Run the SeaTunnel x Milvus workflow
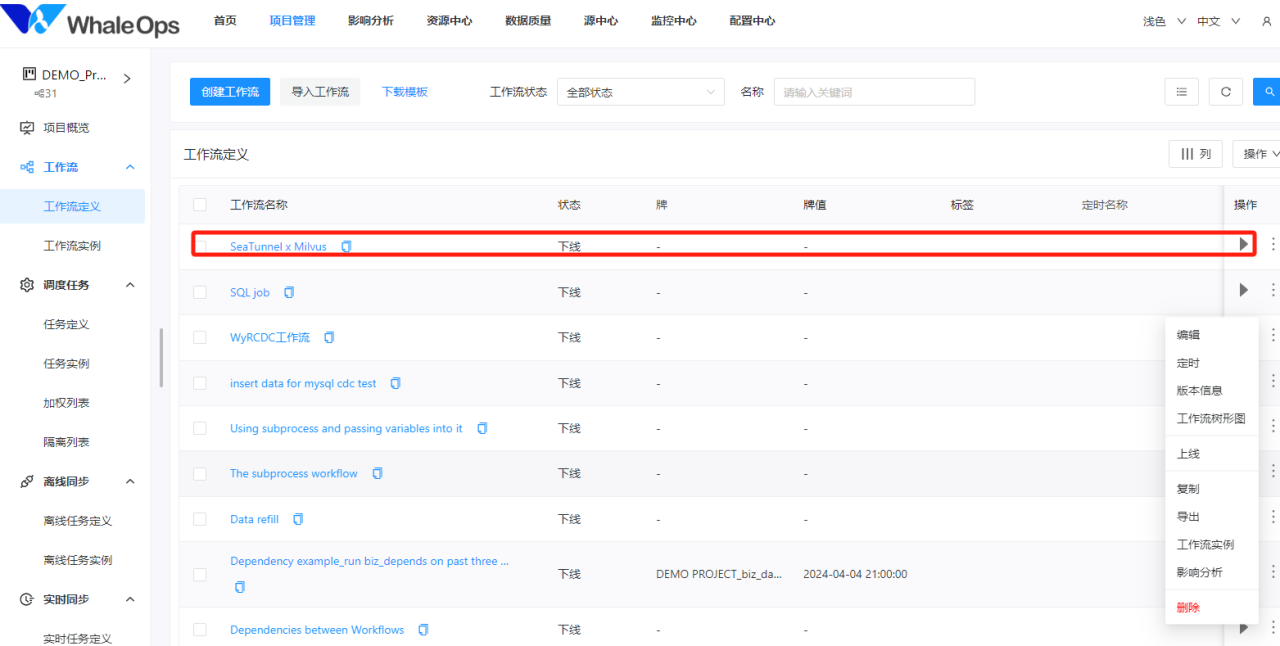1280x646 pixels. coord(1244,244)
